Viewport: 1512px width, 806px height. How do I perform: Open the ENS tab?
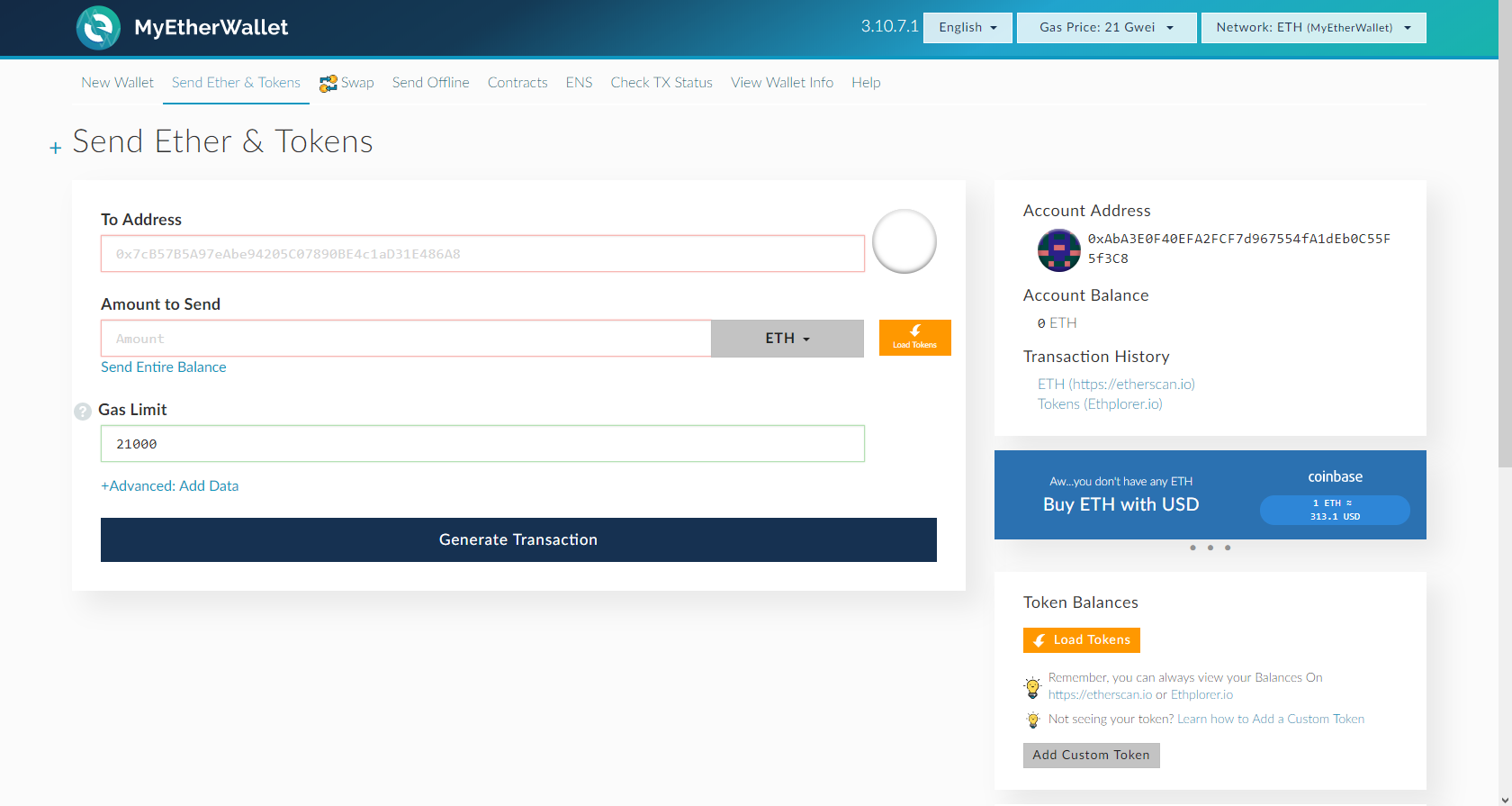coord(579,82)
